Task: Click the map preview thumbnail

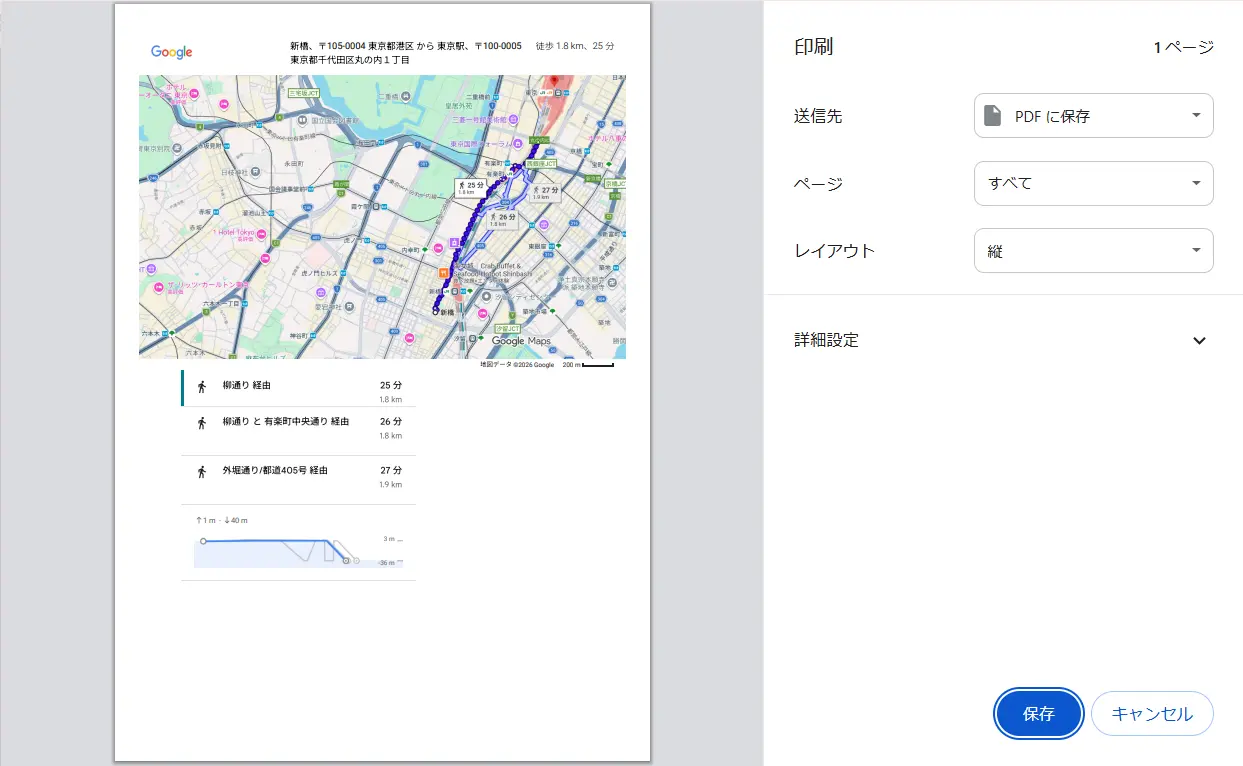Action: coord(382,216)
